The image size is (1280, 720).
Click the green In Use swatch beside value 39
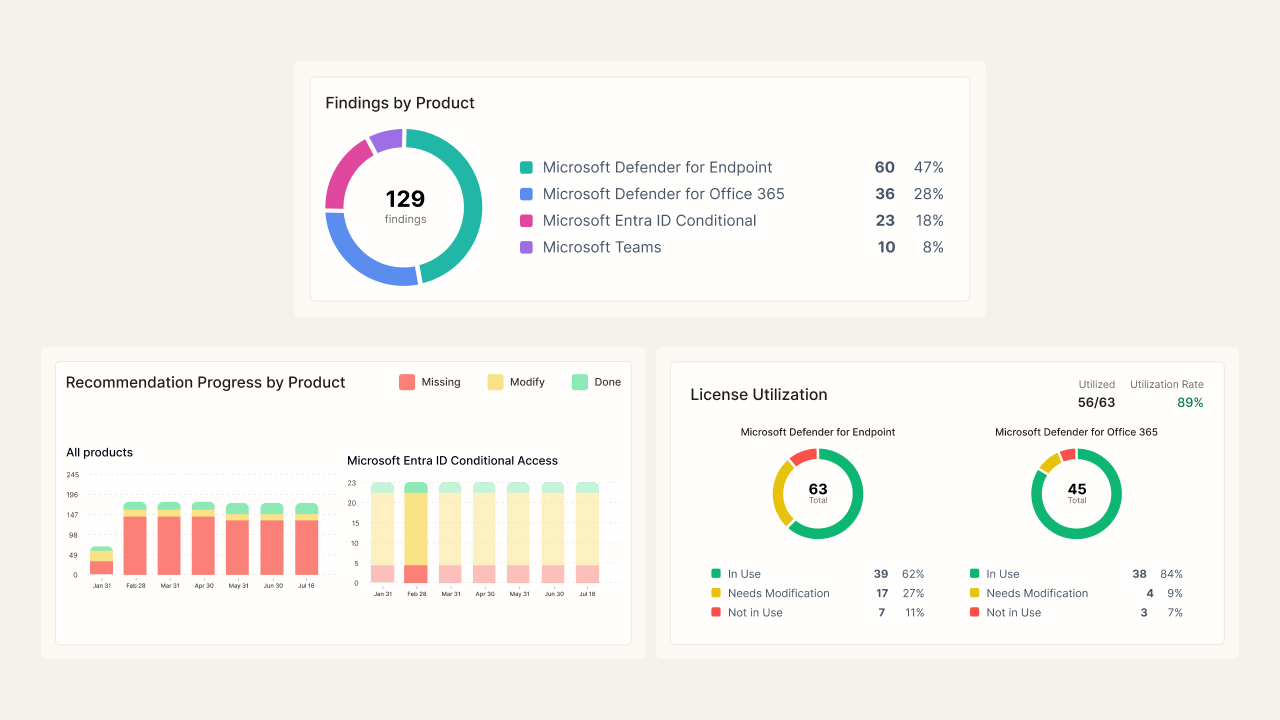716,574
